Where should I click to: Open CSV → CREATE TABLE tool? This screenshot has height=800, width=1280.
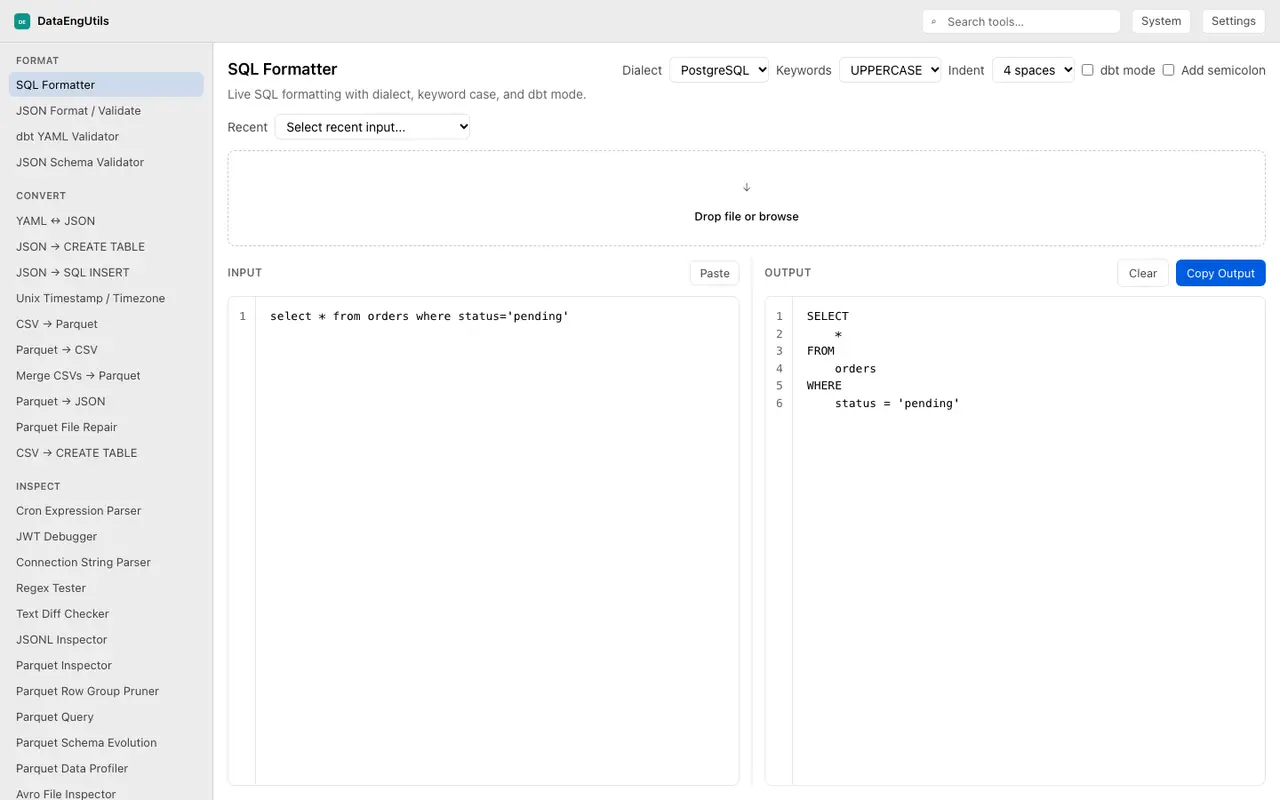[106, 453]
